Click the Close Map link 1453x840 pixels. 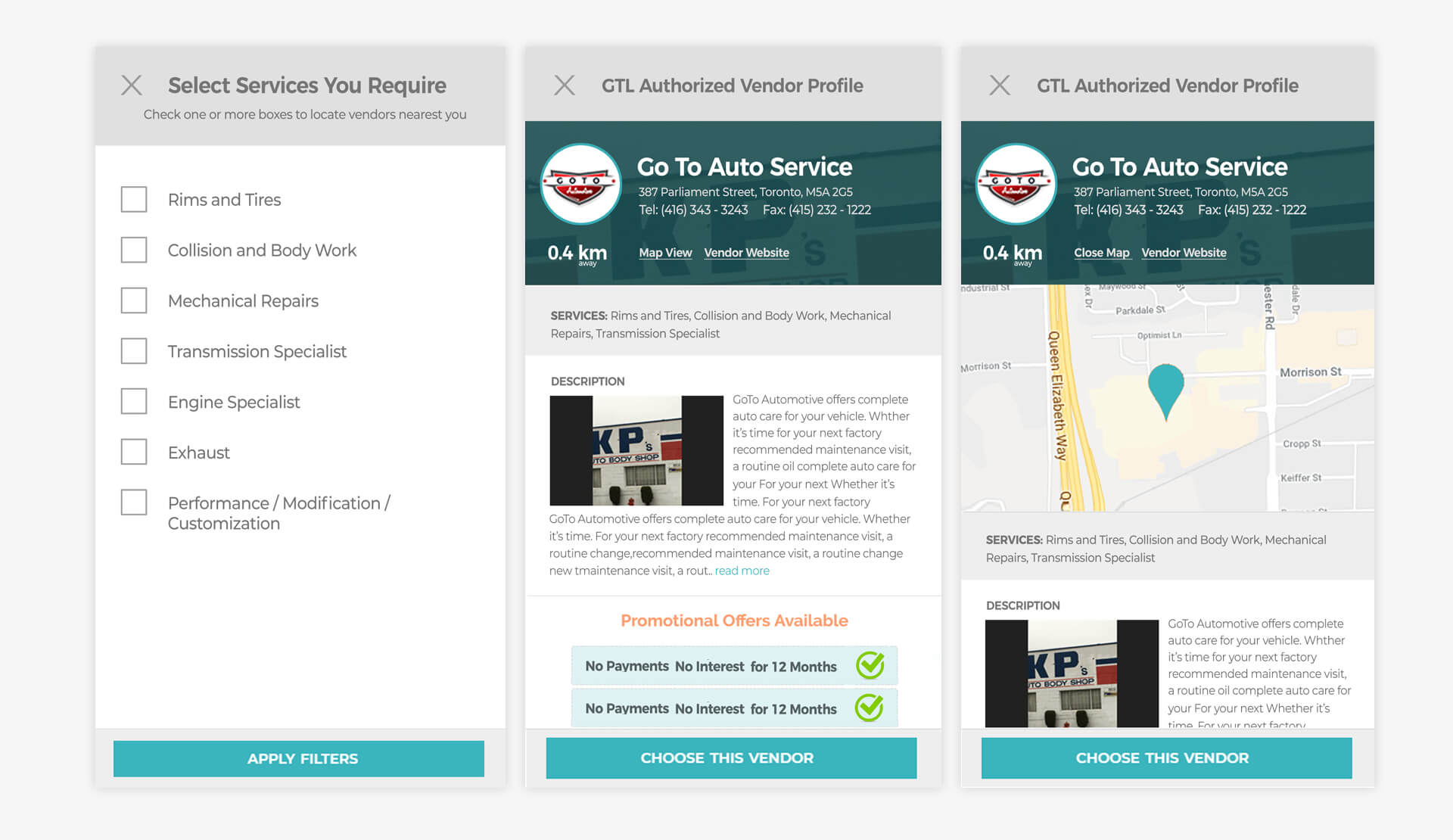coord(1102,253)
